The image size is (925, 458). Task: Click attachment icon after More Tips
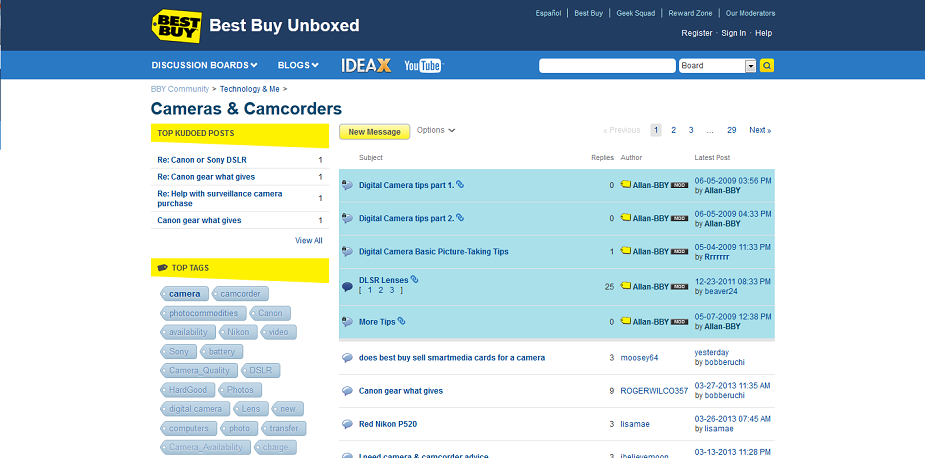(401, 321)
